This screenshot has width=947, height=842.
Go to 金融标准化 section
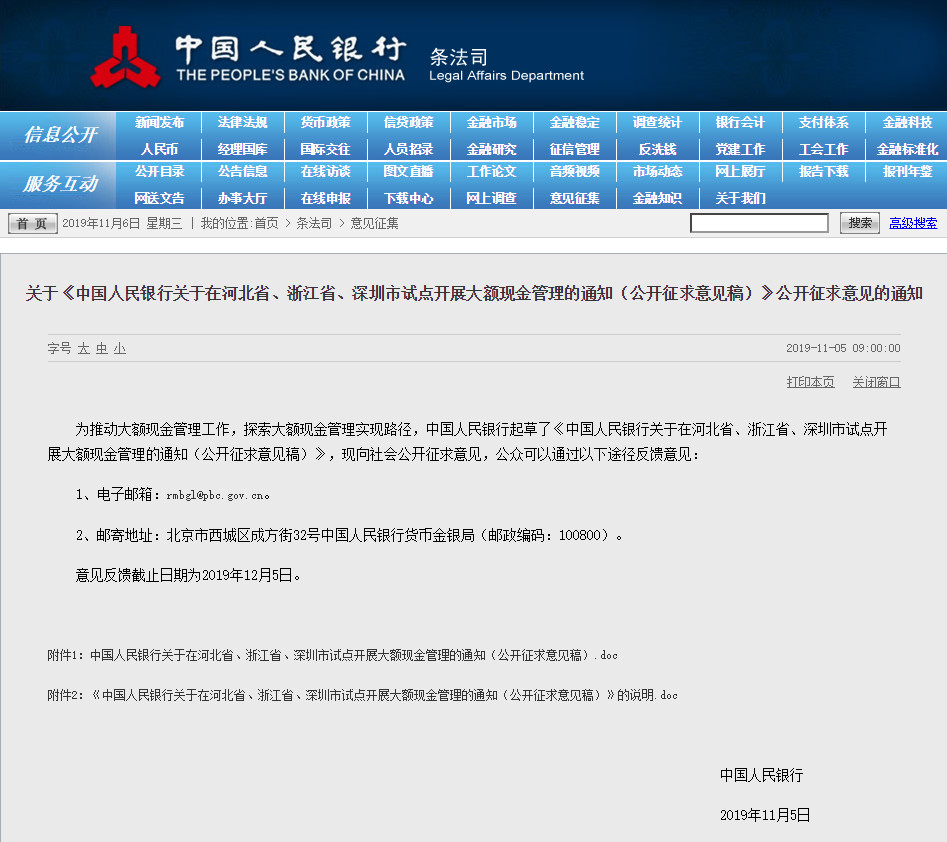[907, 149]
